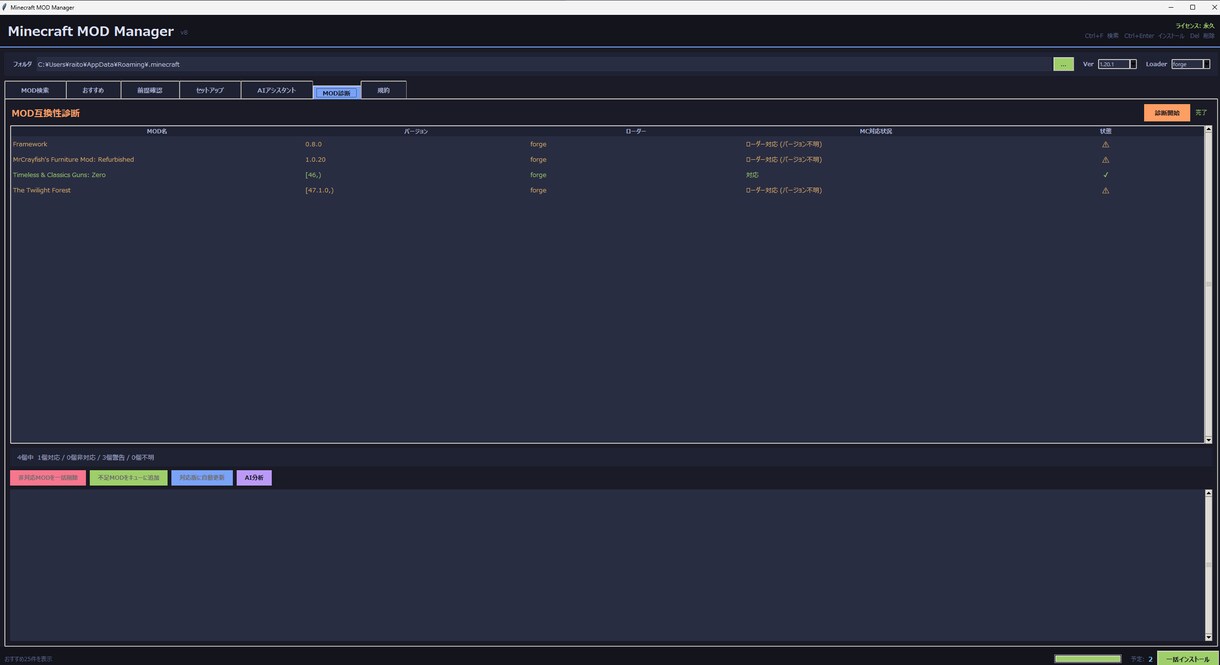Viewport: 1220px width, 665px height.
Task: Click the 一括インストール button
Action: (1188, 659)
